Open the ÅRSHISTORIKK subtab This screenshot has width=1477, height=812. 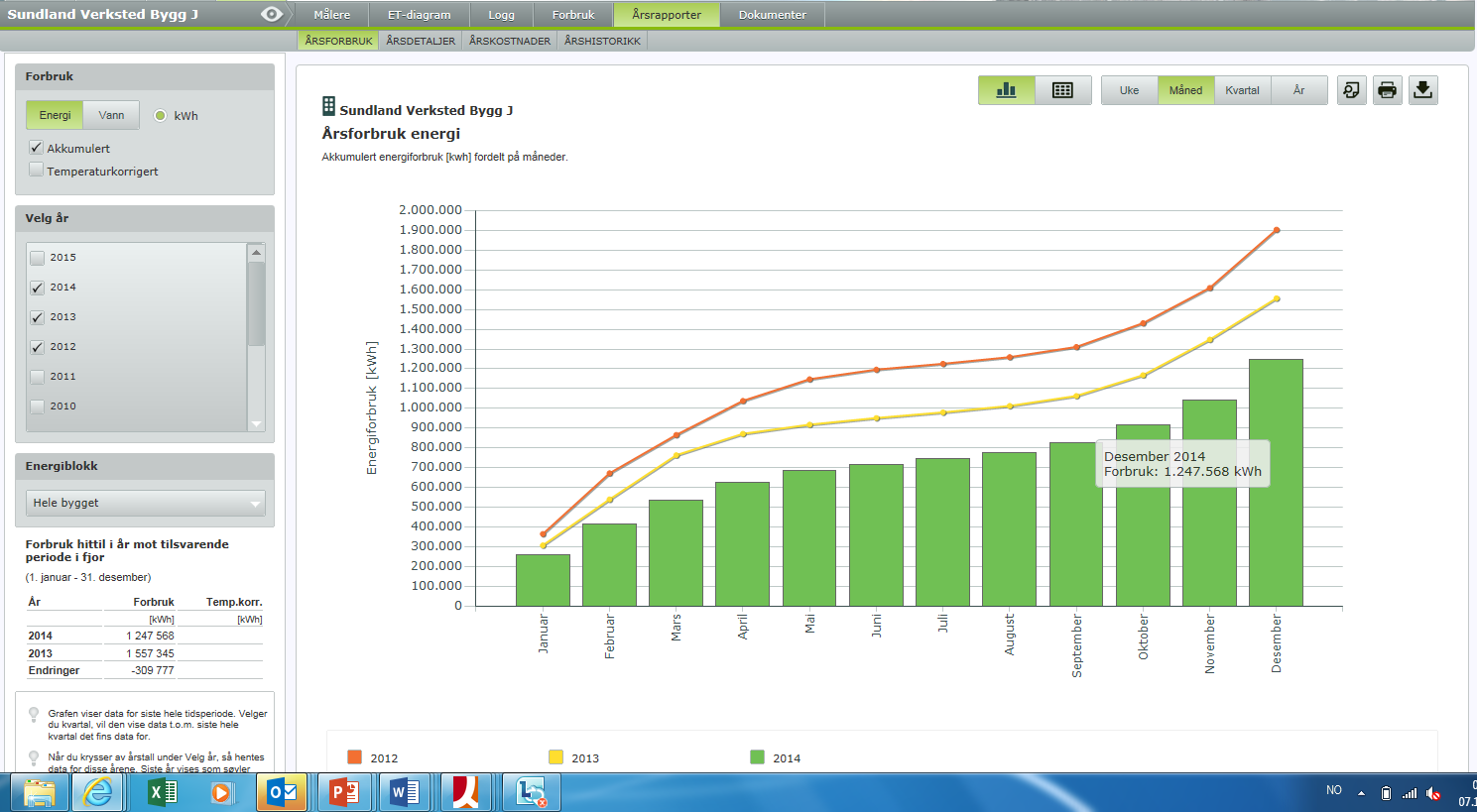[x=602, y=41]
